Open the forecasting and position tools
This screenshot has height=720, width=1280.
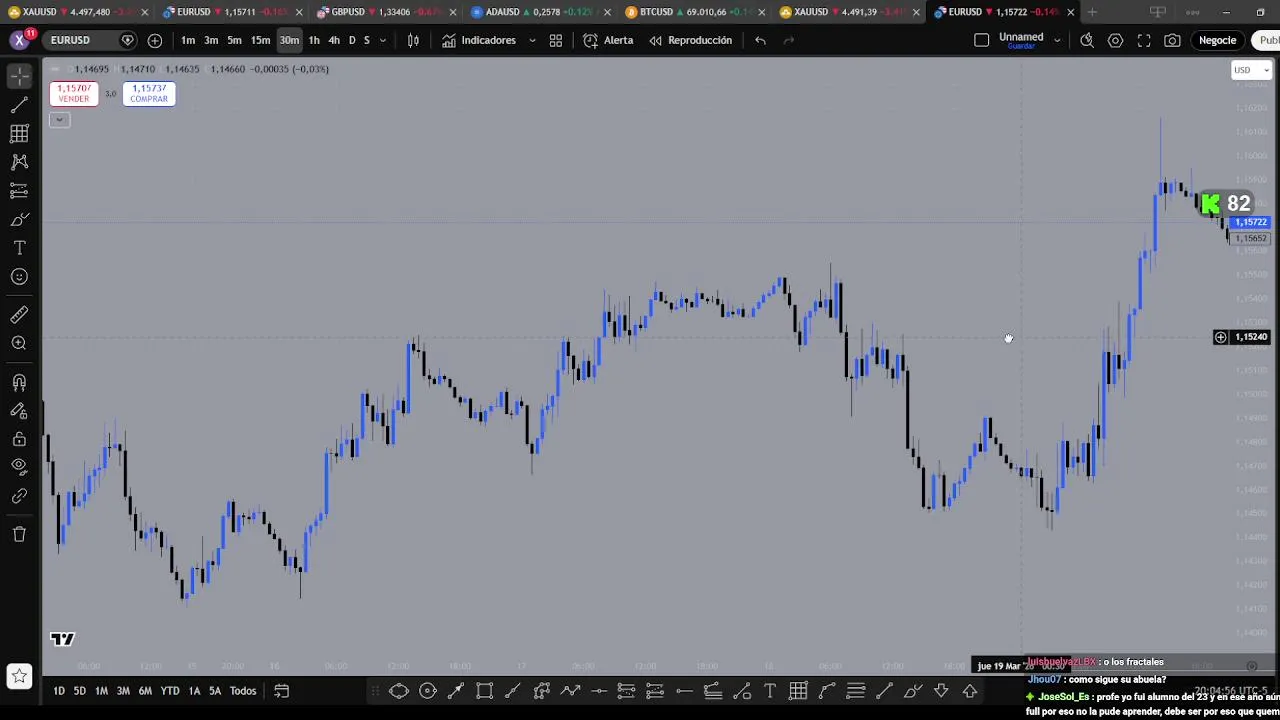(19, 191)
